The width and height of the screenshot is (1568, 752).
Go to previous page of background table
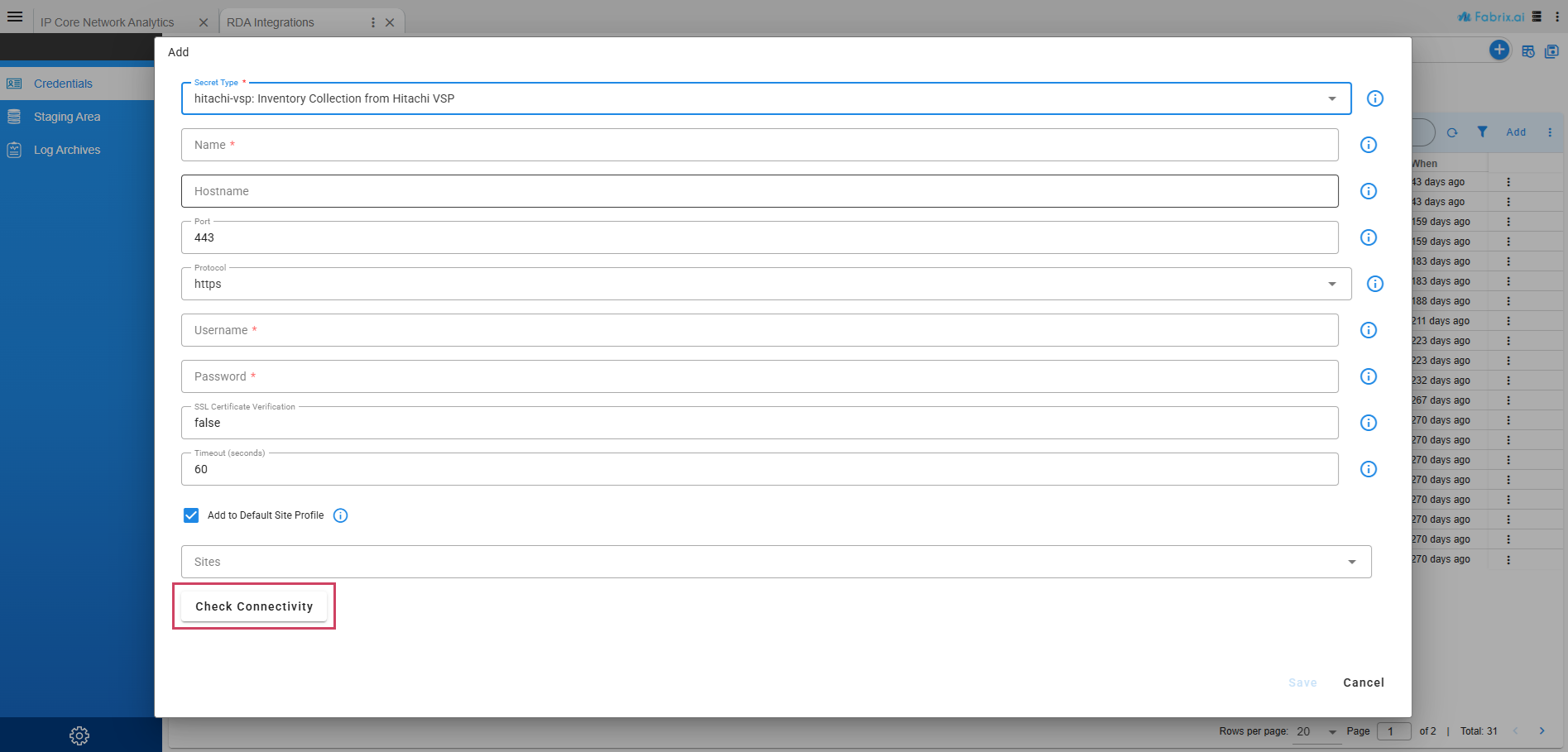(x=1515, y=731)
